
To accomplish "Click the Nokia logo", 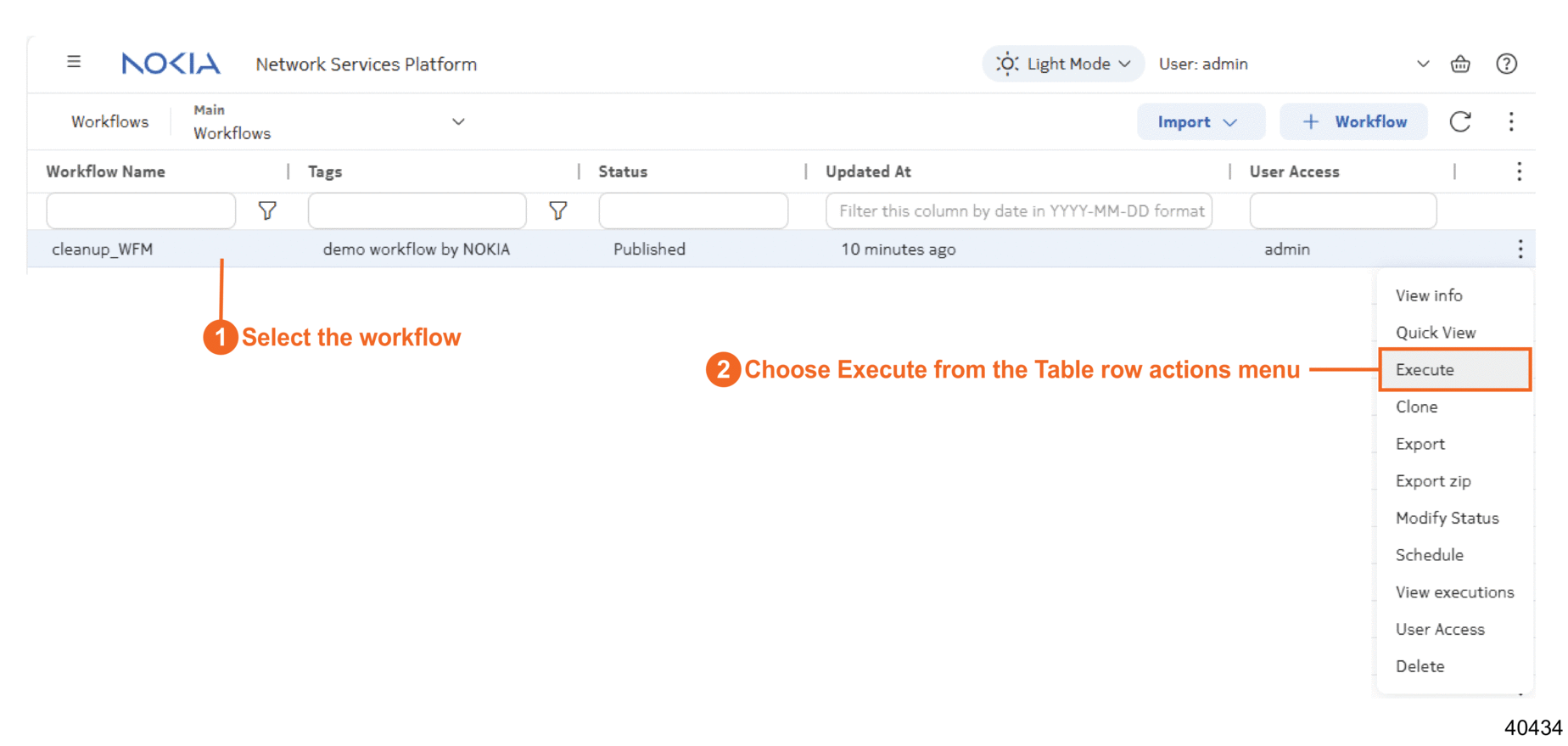I will (171, 64).
